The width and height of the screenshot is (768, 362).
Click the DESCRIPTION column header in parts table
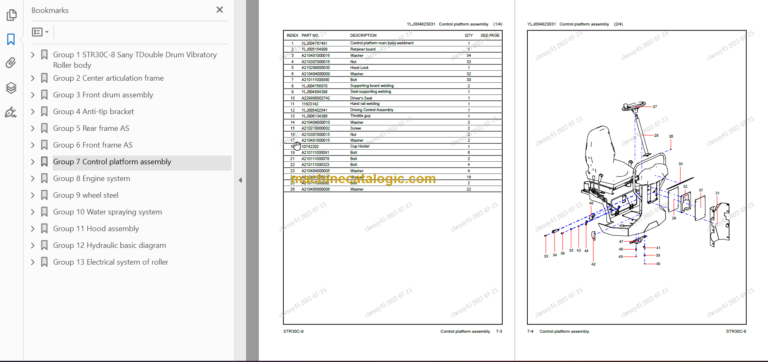click(x=363, y=35)
